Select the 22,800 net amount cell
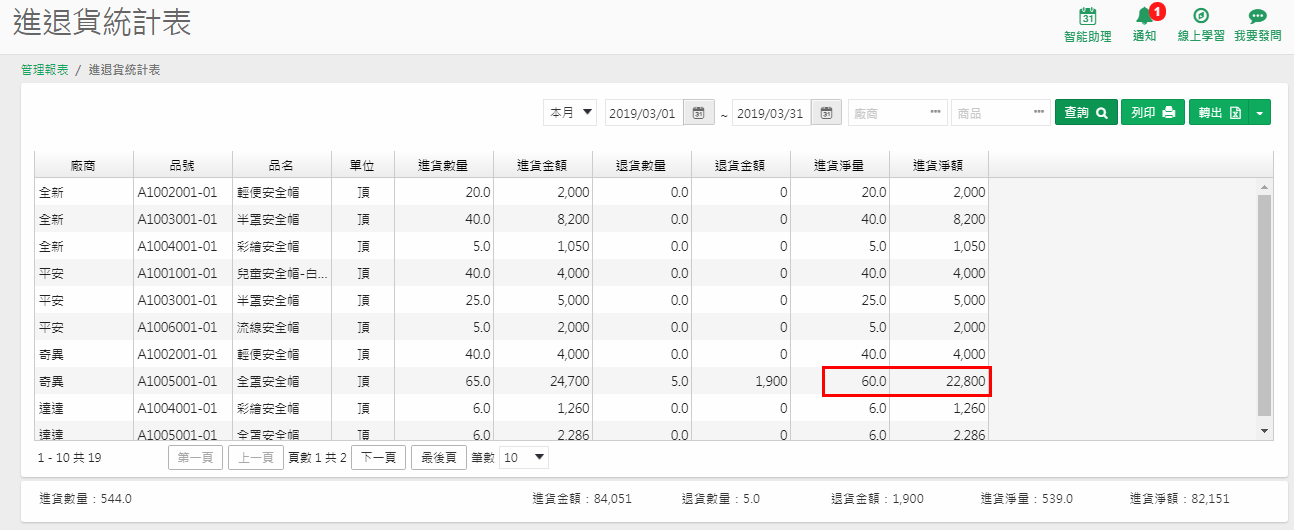The image size is (1294, 530). click(938, 381)
